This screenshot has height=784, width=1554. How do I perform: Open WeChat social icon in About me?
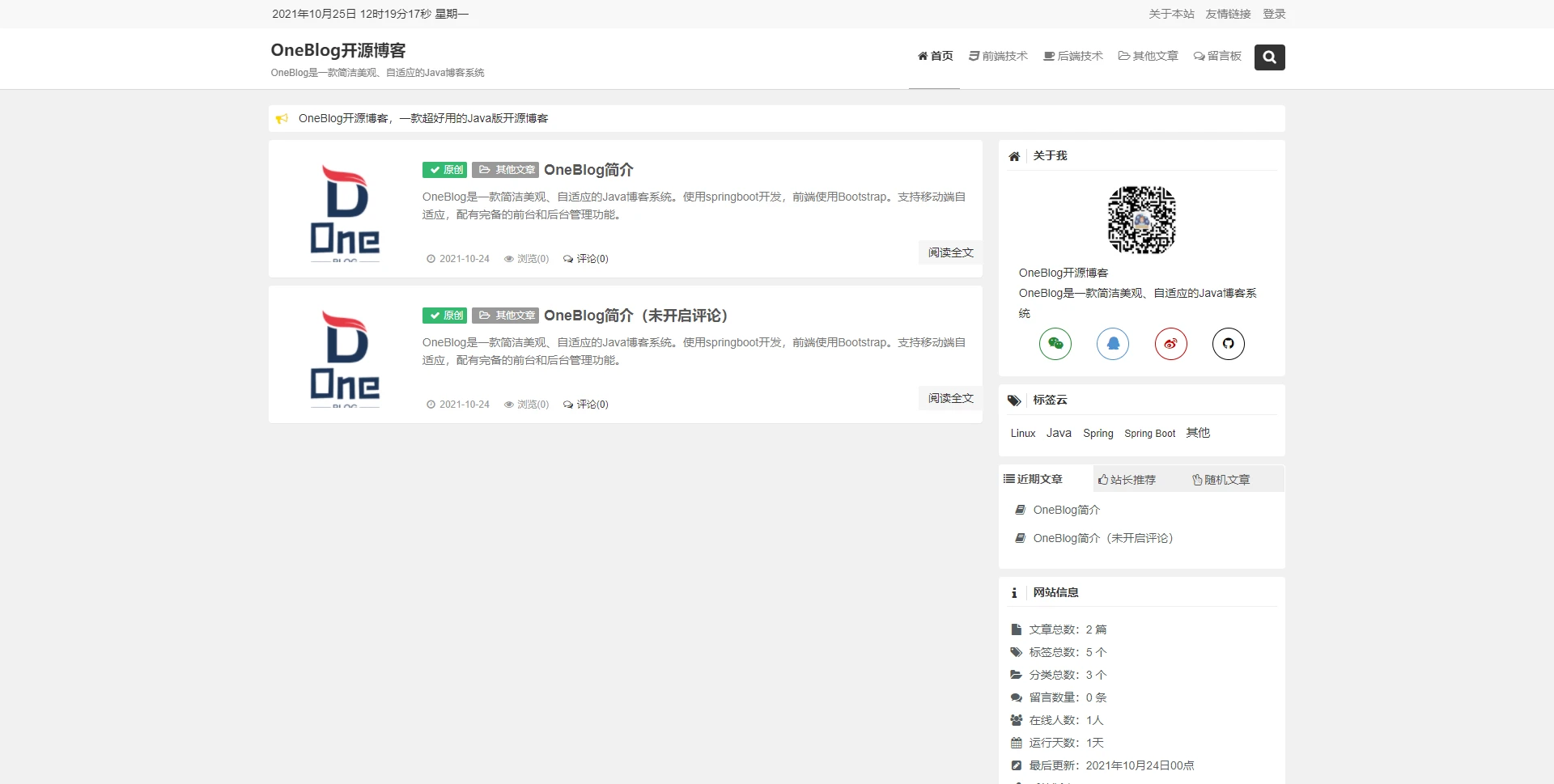[1055, 344]
